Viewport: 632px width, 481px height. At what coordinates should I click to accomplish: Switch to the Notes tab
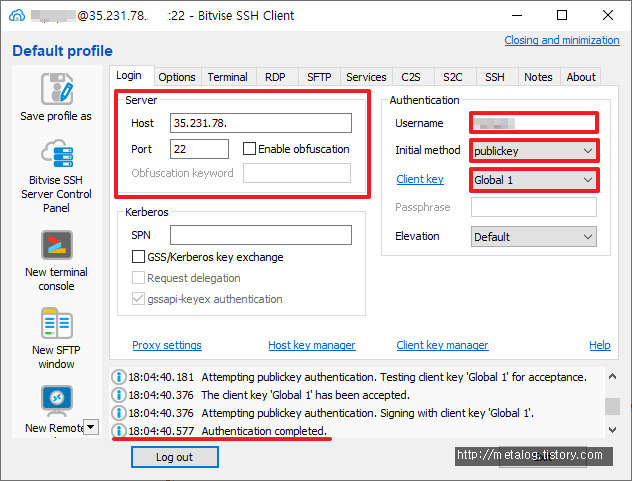coord(538,77)
